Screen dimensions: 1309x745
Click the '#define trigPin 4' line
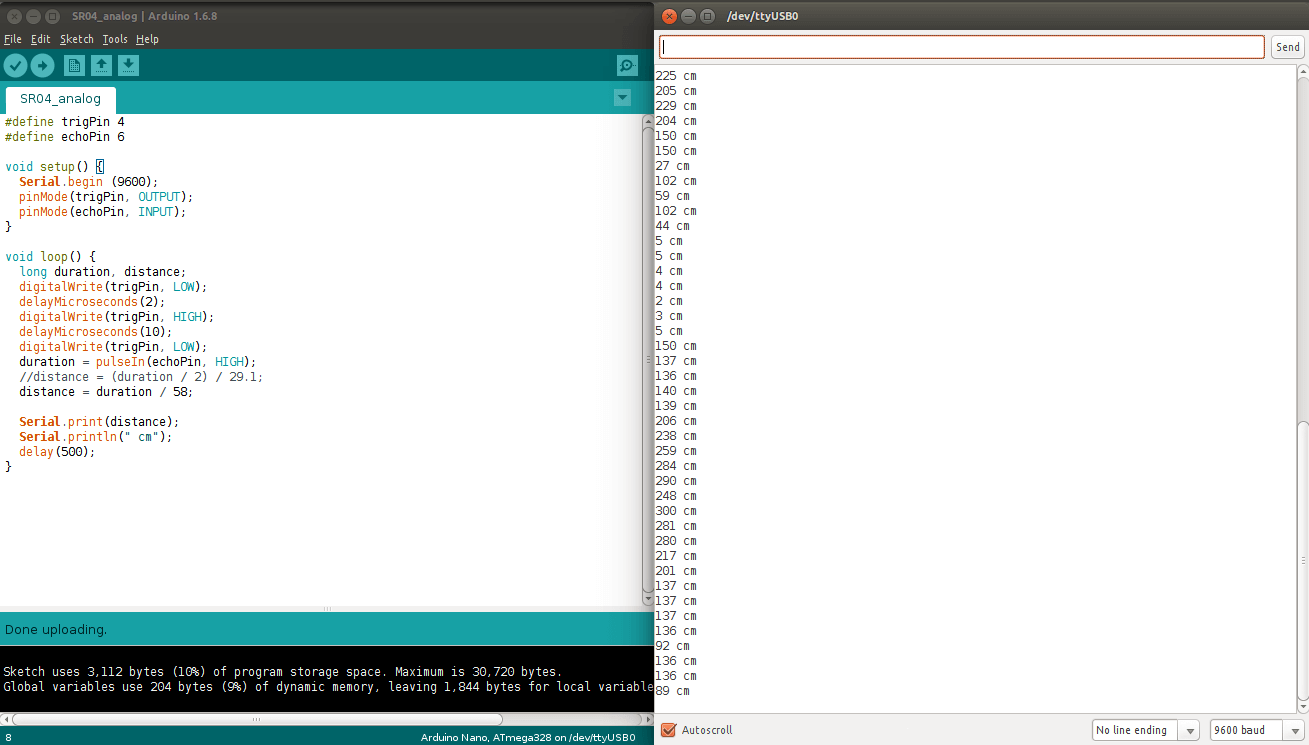point(64,121)
